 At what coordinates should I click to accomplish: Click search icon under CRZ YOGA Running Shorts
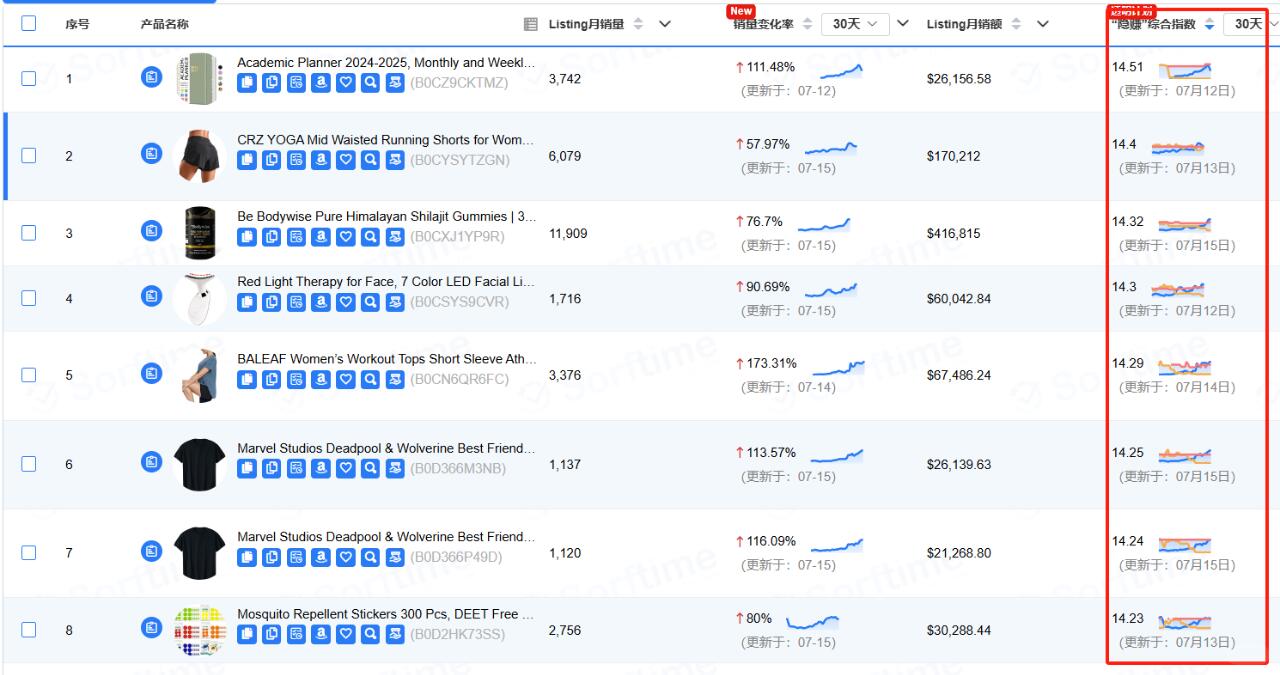click(370, 160)
